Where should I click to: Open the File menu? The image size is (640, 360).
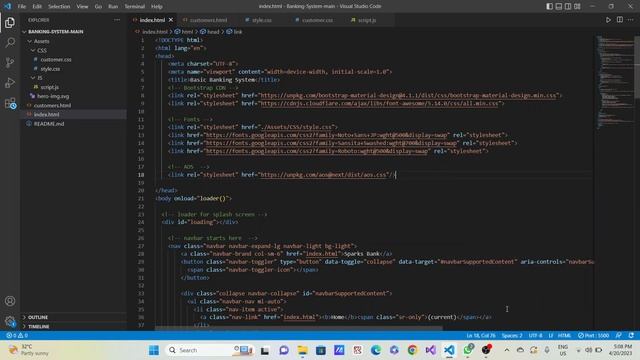[x=22, y=6]
